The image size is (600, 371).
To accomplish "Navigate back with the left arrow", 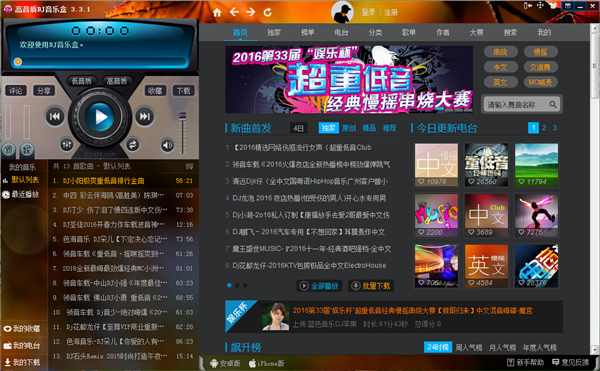I will (x=234, y=12).
